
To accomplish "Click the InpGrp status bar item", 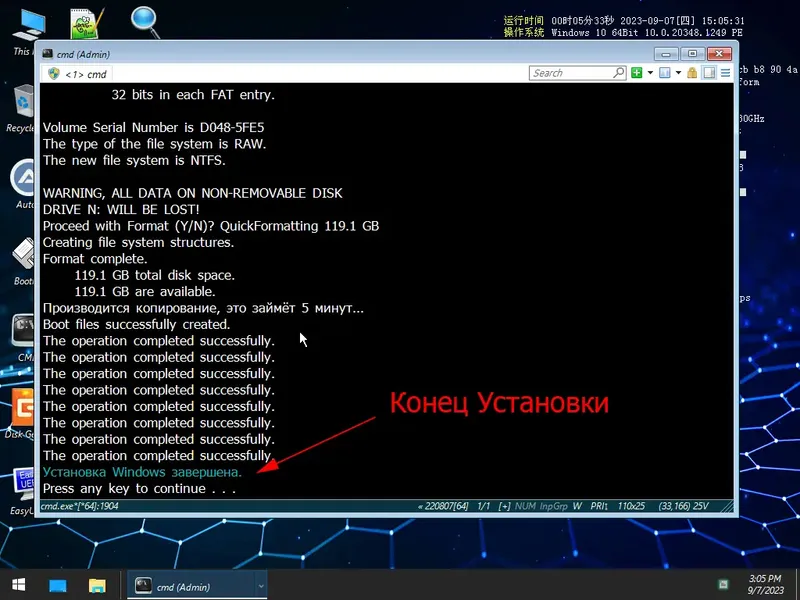I will click(x=553, y=506).
